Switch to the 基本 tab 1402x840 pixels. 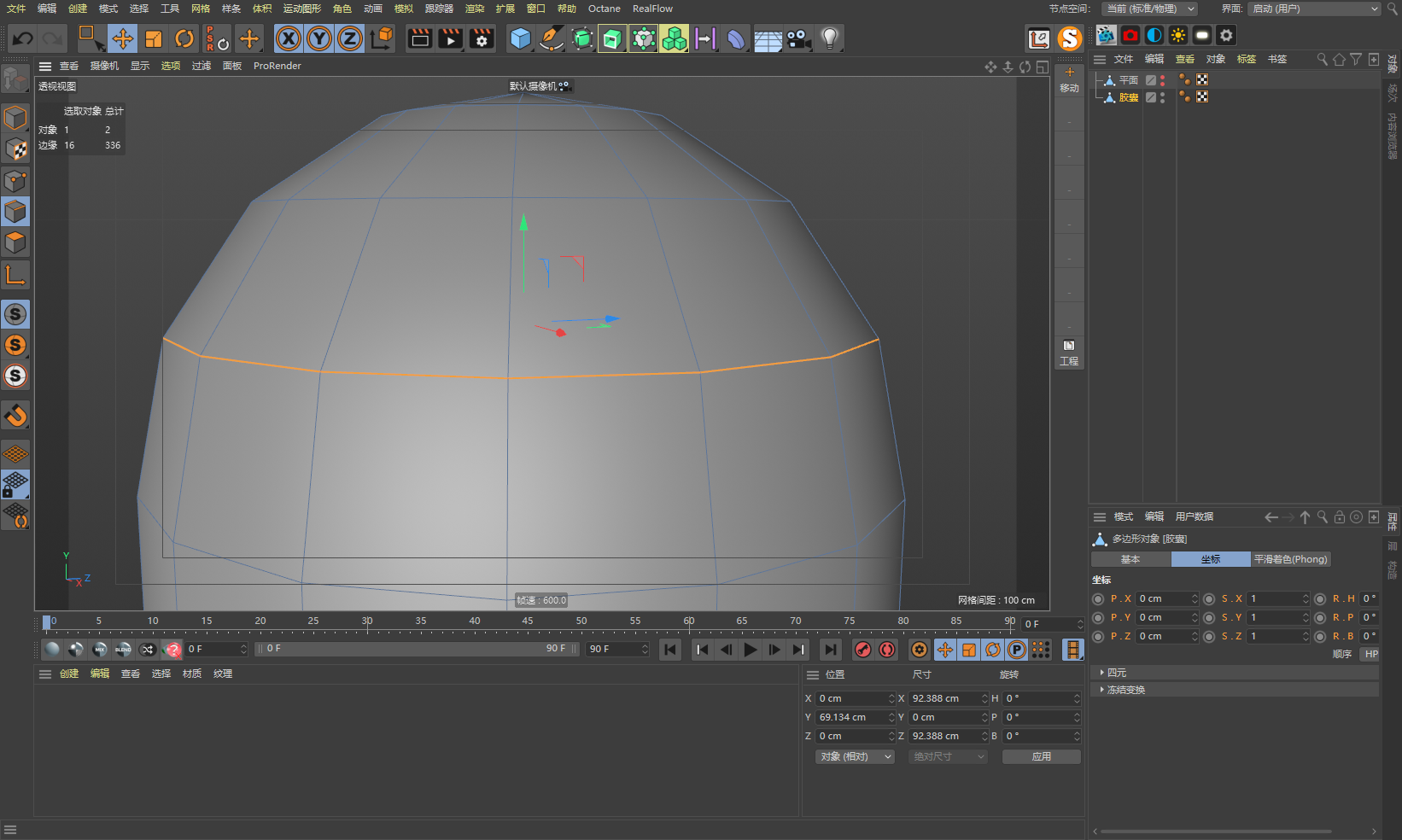[1130, 560]
